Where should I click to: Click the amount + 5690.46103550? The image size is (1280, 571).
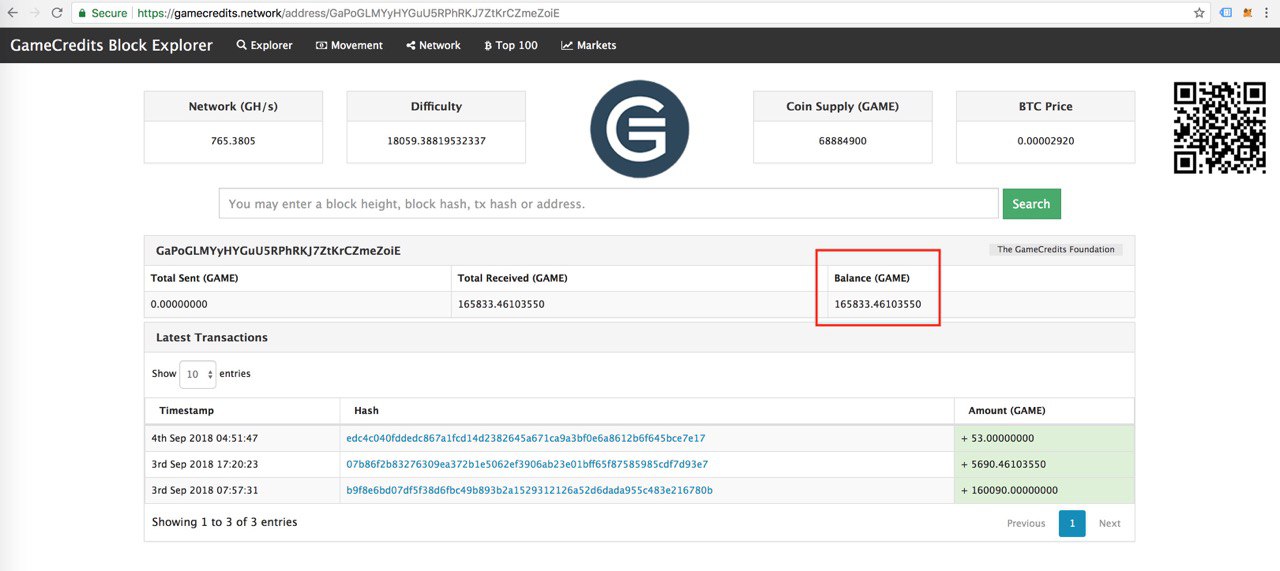pos(1005,464)
